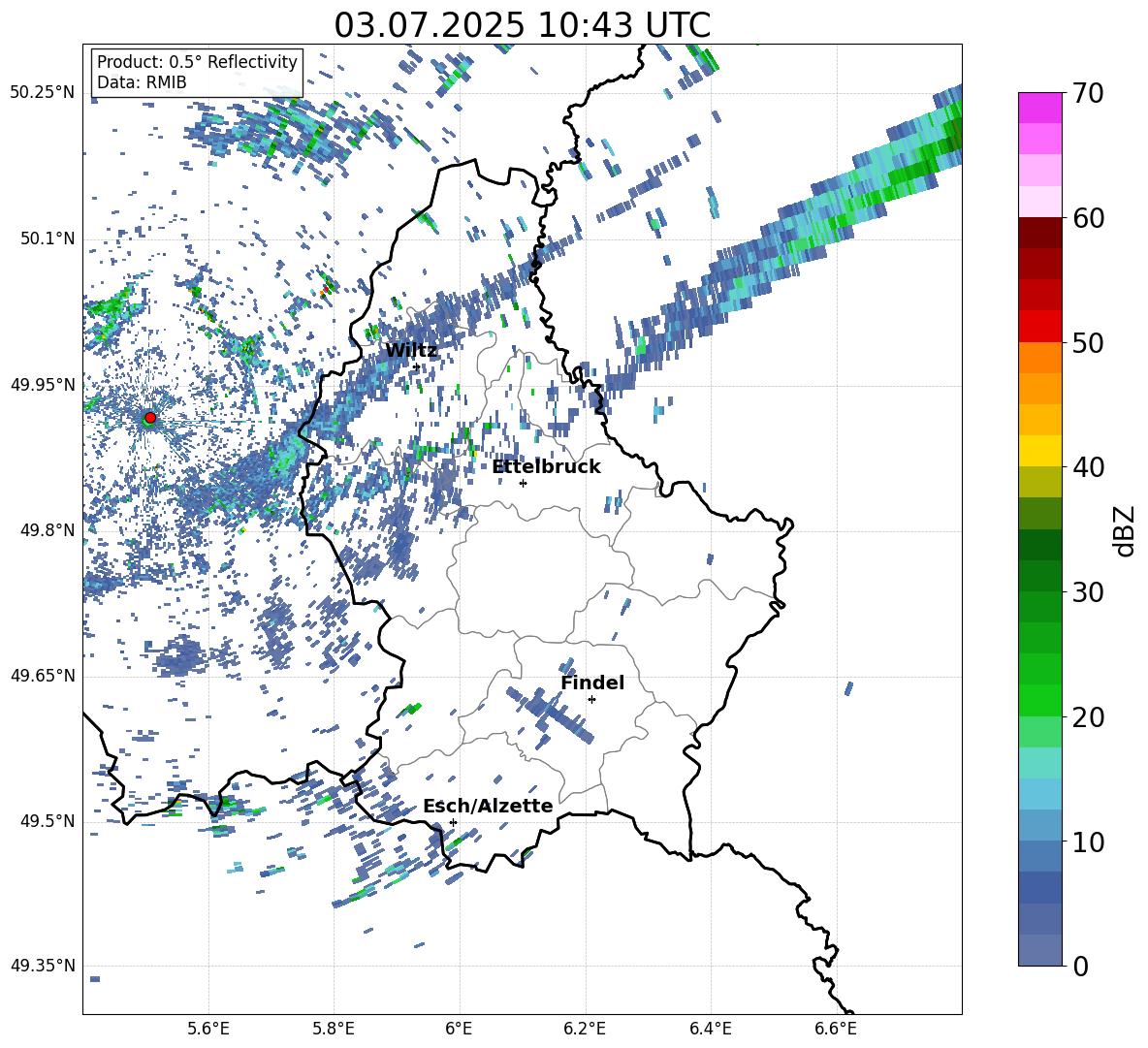
Task: Click the colorbar tick label 20
Action: click(x=1088, y=716)
